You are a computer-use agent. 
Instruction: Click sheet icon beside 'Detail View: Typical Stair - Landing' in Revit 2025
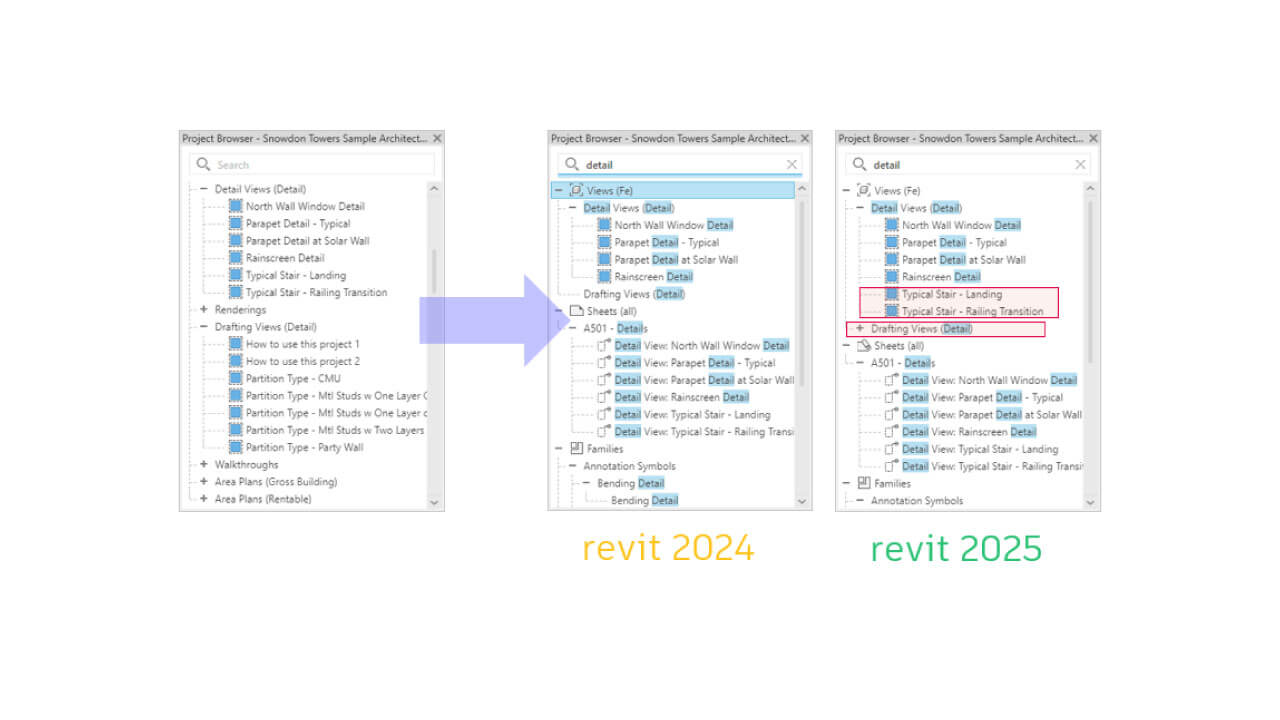[x=892, y=449]
